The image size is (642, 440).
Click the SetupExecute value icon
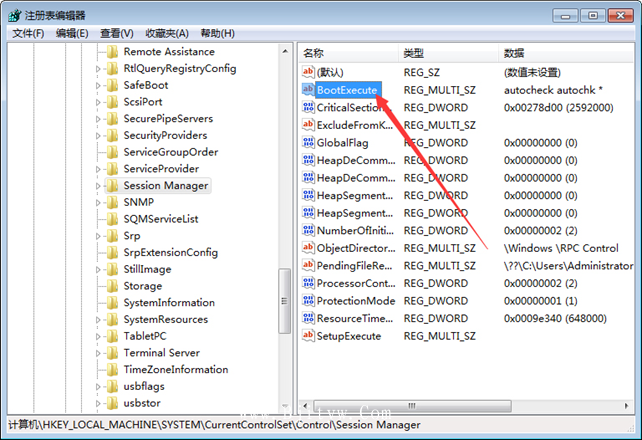pos(308,336)
